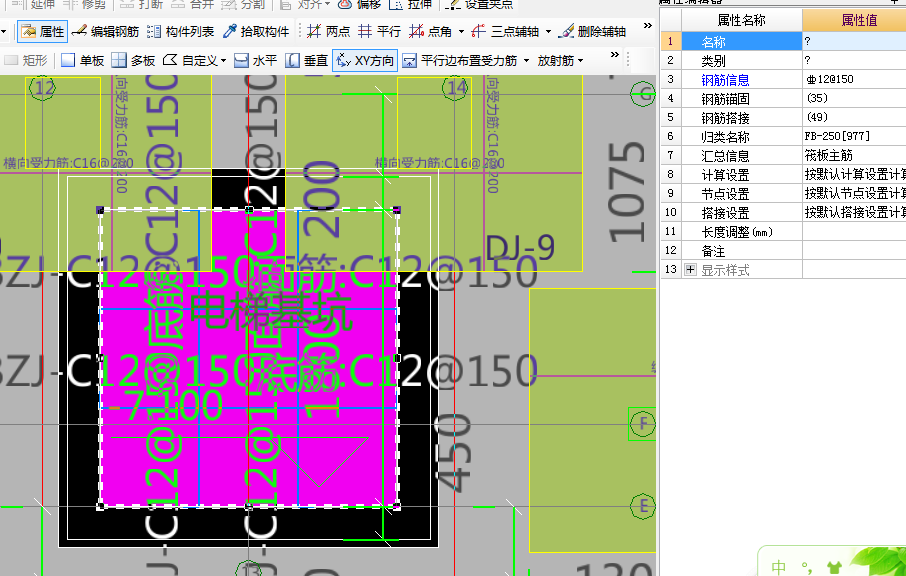Click the 钢筋锚固 value (35)
Image resolution: width=906 pixels, height=576 pixels.
(x=854, y=99)
